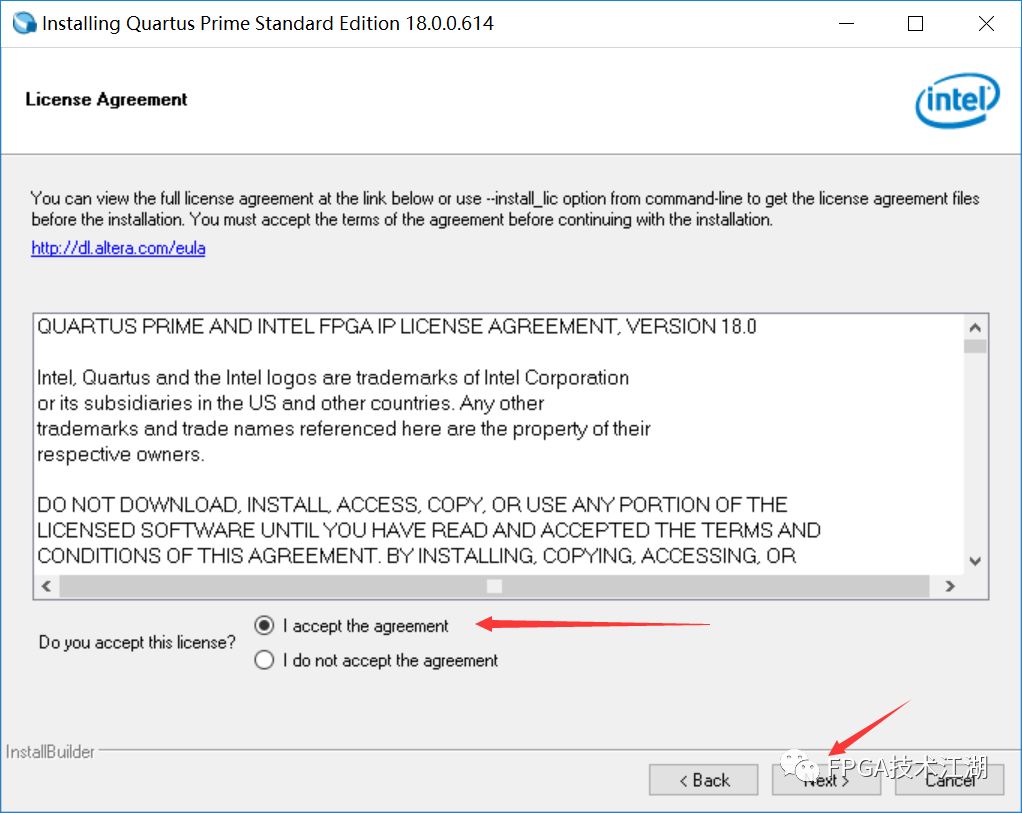Click the line starting "Intel, Quartus and the Intel logos"
Viewport: 1022px width, 813px height.
coord(333,377)
